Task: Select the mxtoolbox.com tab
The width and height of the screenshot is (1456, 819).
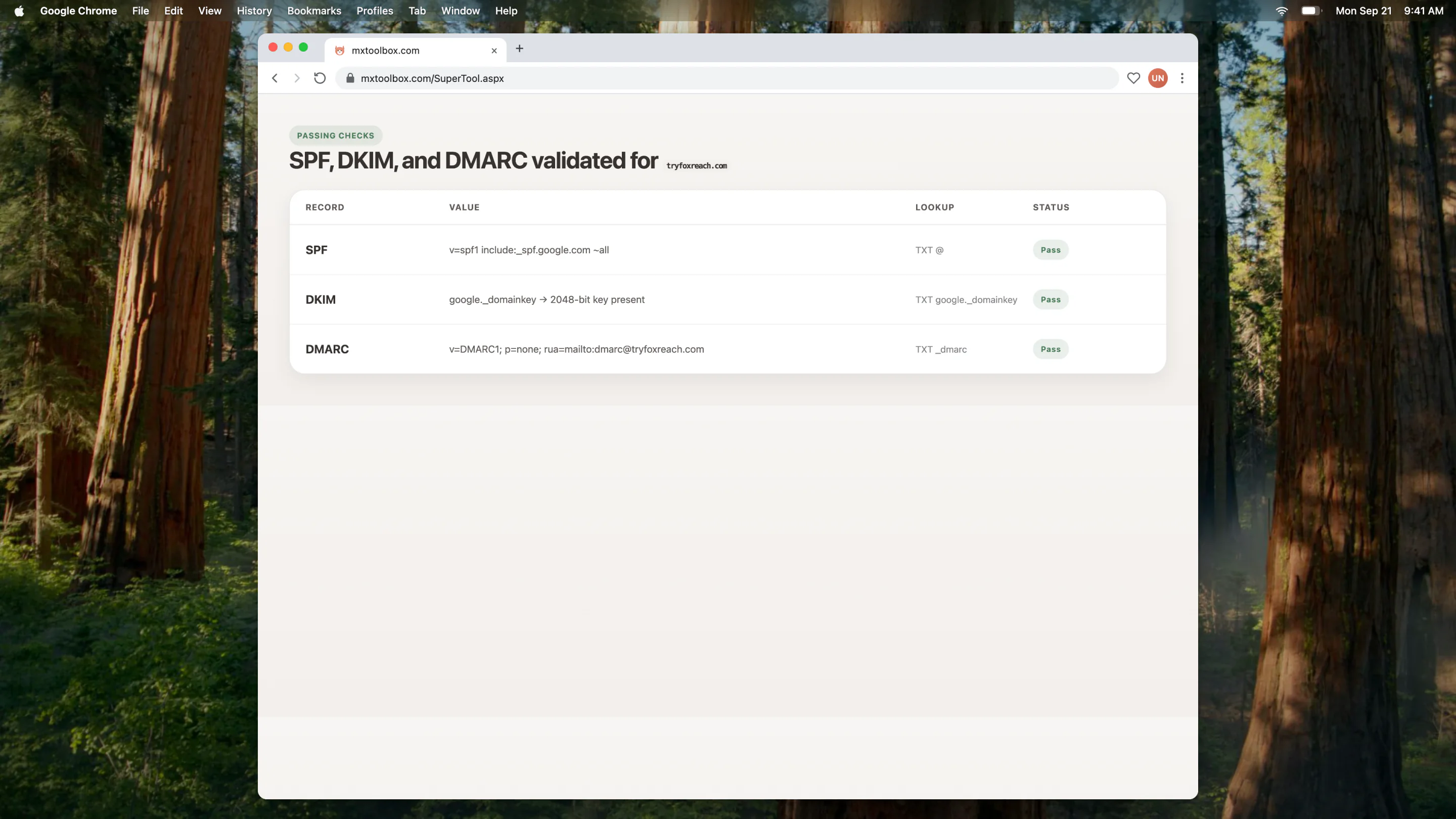Action: pyautogui.click(x=416, y=50)
